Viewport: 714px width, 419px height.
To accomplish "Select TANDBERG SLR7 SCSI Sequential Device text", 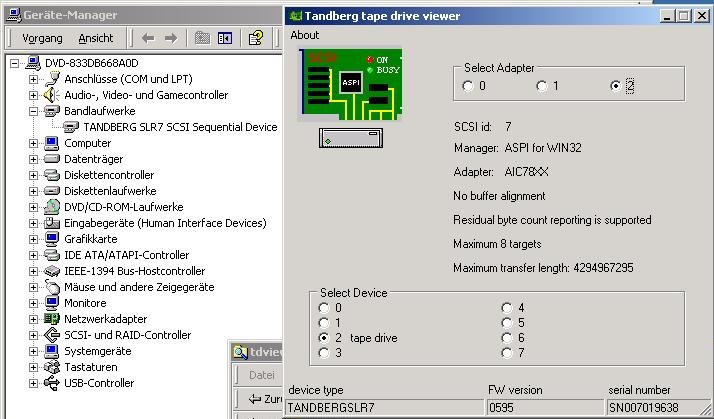I will click(180, 127).
